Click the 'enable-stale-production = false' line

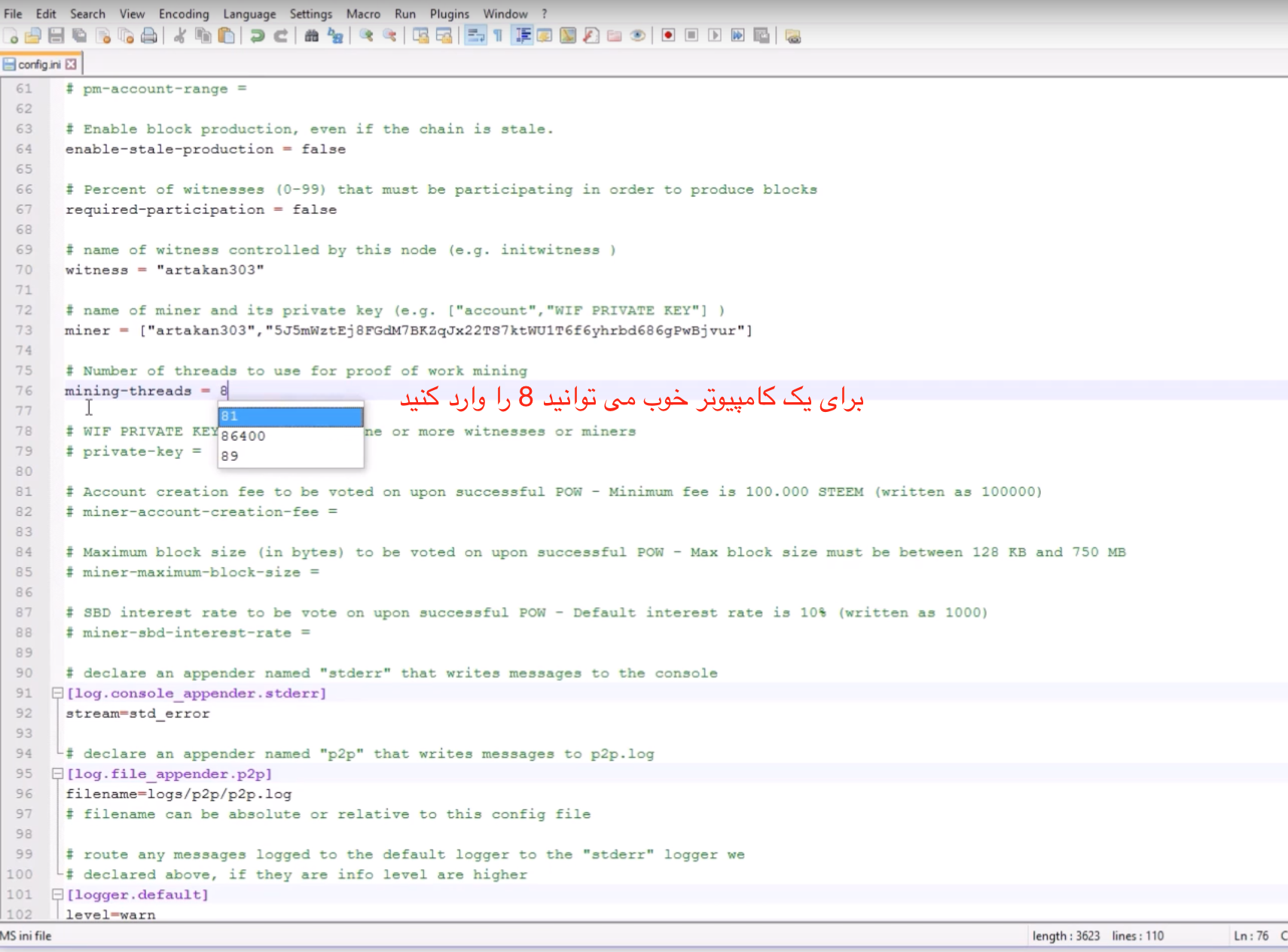click(x=205, y=149)
